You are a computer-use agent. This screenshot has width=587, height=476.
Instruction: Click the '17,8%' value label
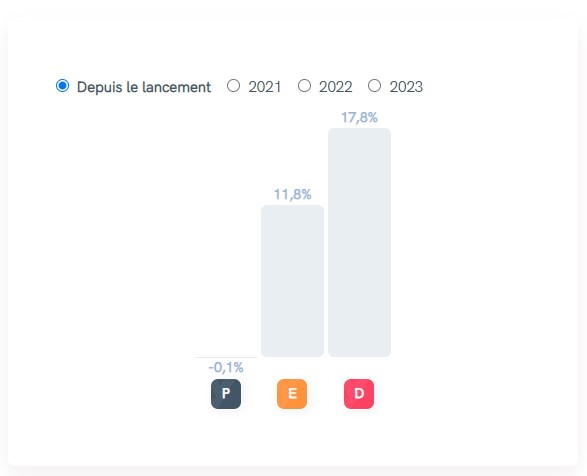pos(359,118)
